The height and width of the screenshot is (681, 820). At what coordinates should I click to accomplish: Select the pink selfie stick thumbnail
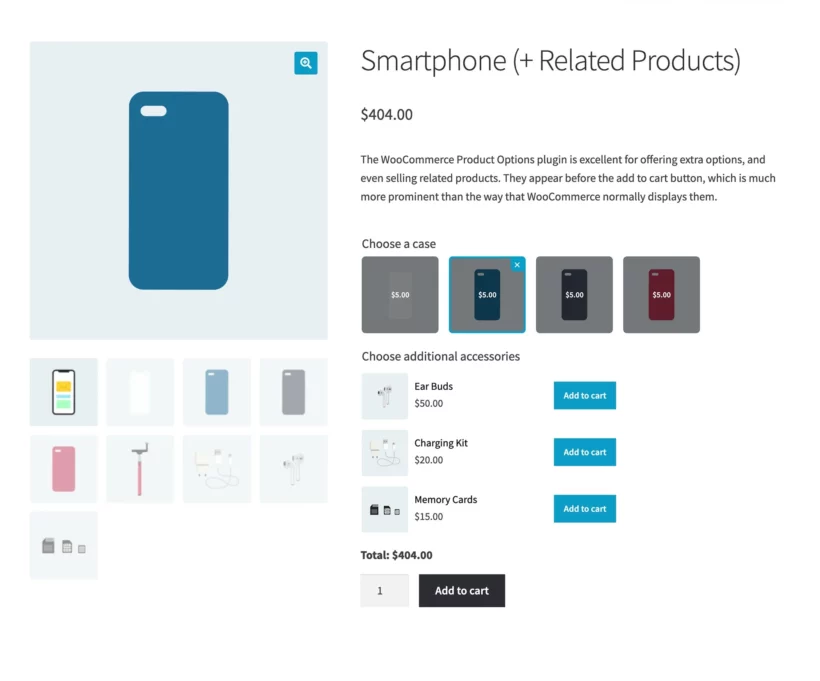(x=139, y=468)
